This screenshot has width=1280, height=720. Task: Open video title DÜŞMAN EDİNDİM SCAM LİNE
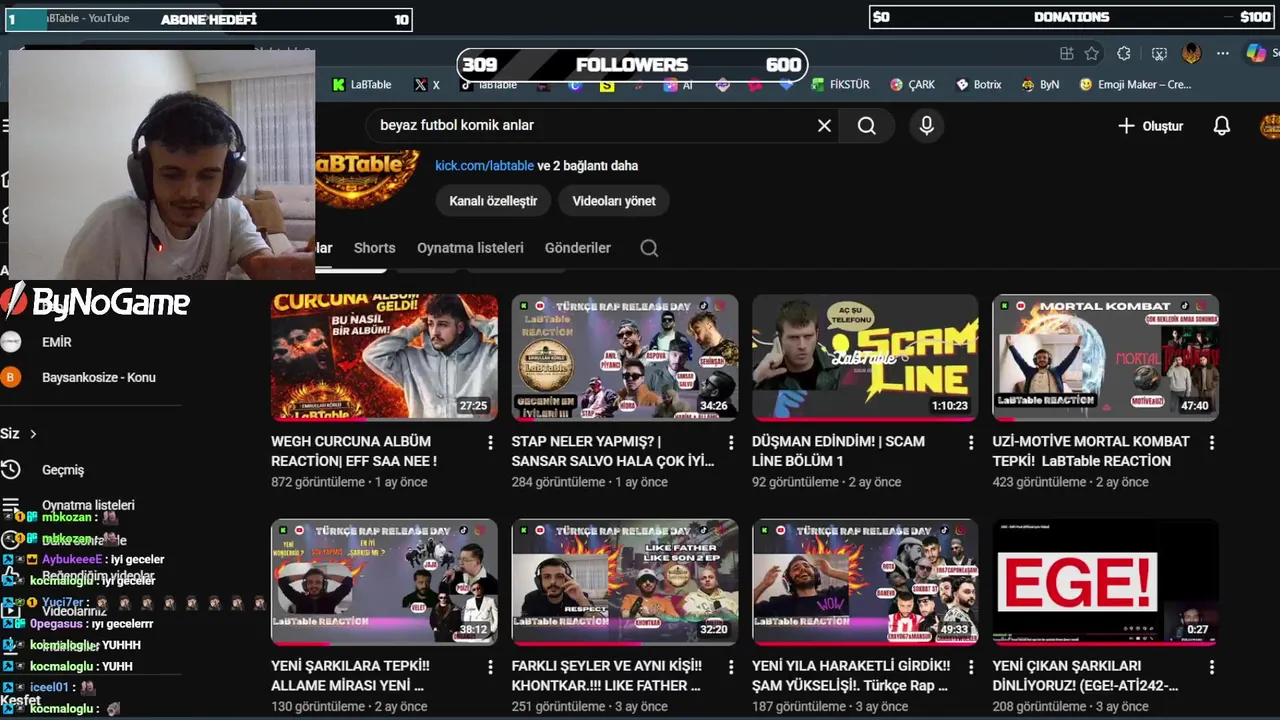coord(838,451)
